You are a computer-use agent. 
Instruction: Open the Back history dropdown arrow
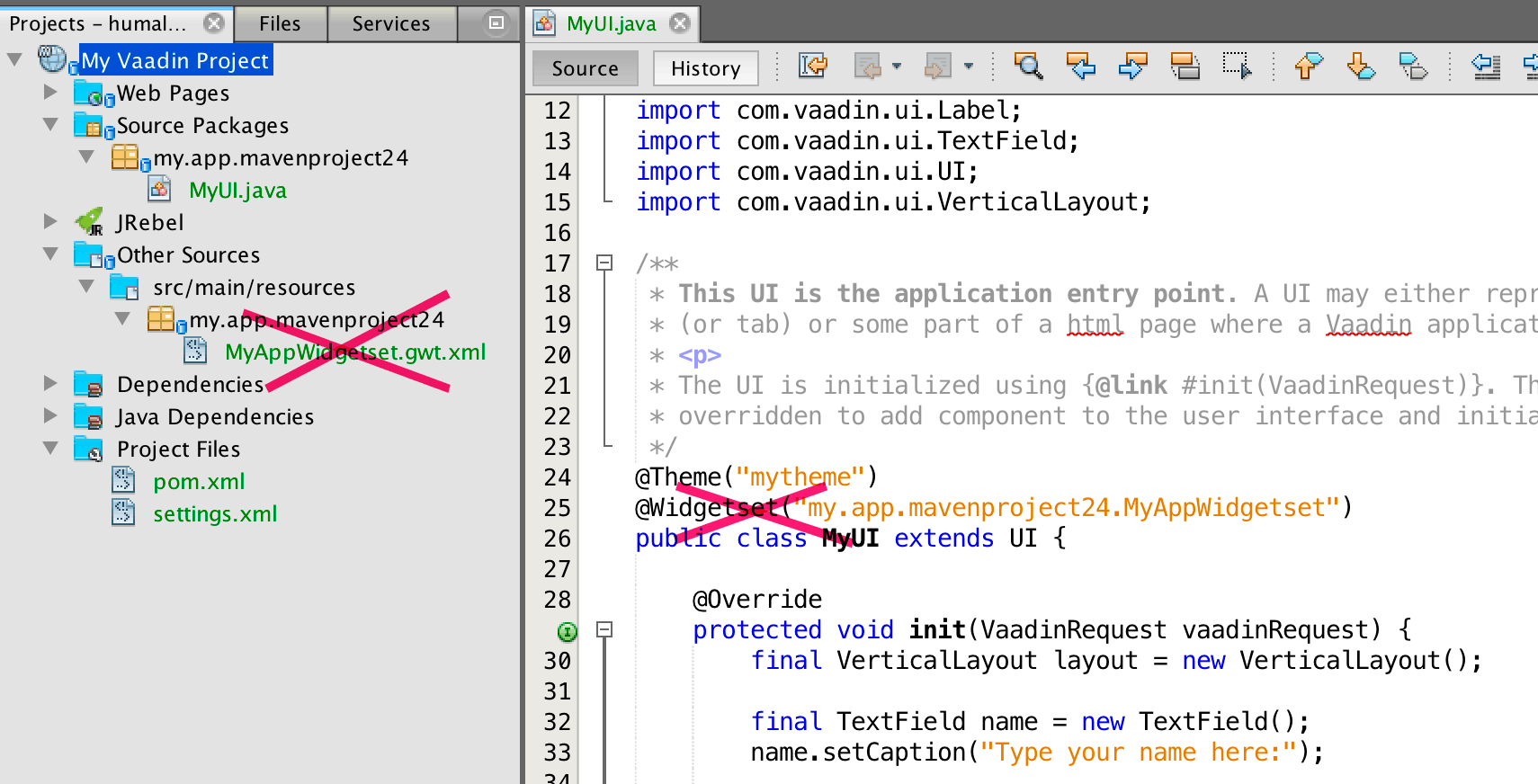tap(896, 67)
